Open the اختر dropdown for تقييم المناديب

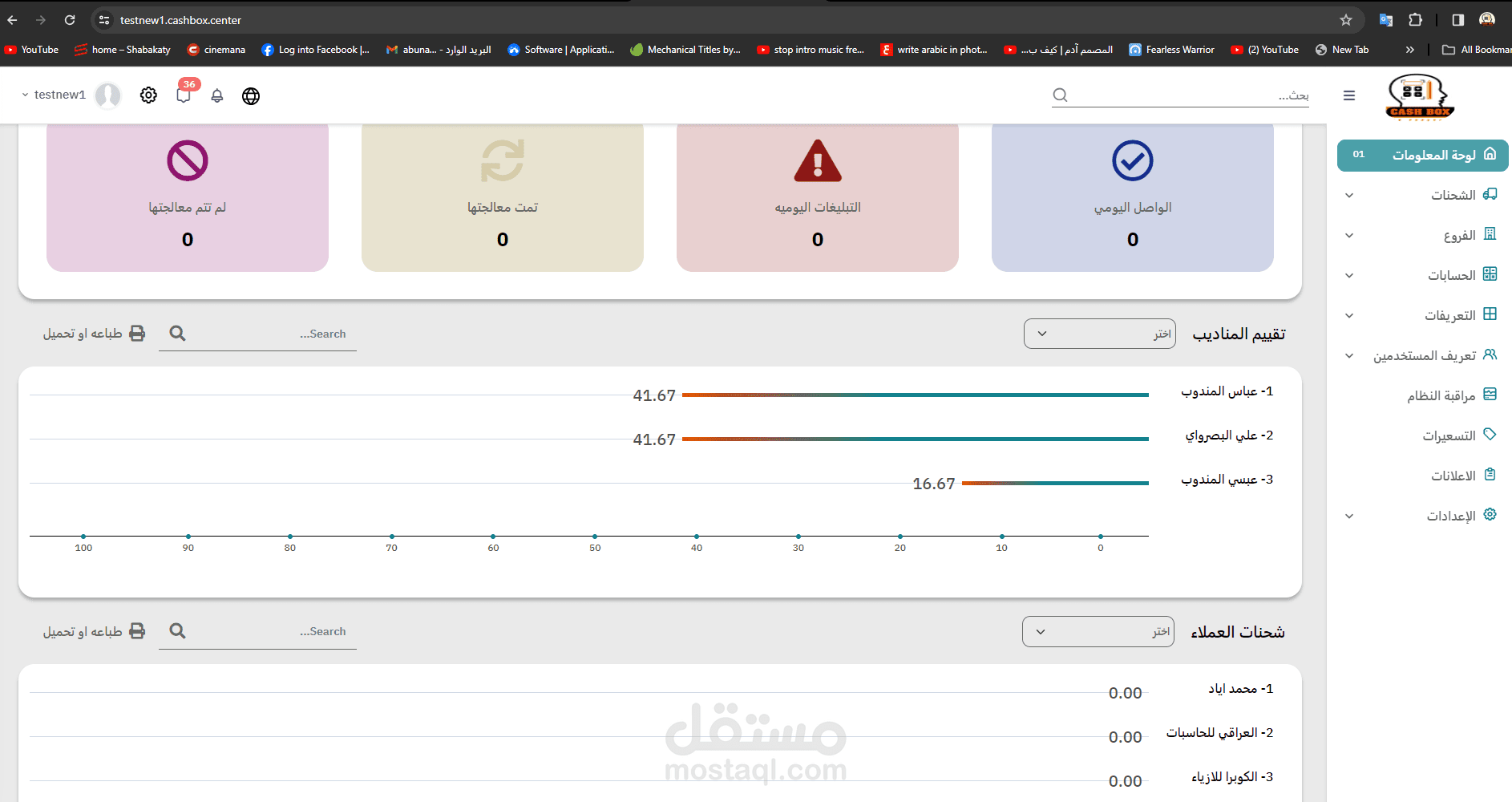click(1100, 334)
